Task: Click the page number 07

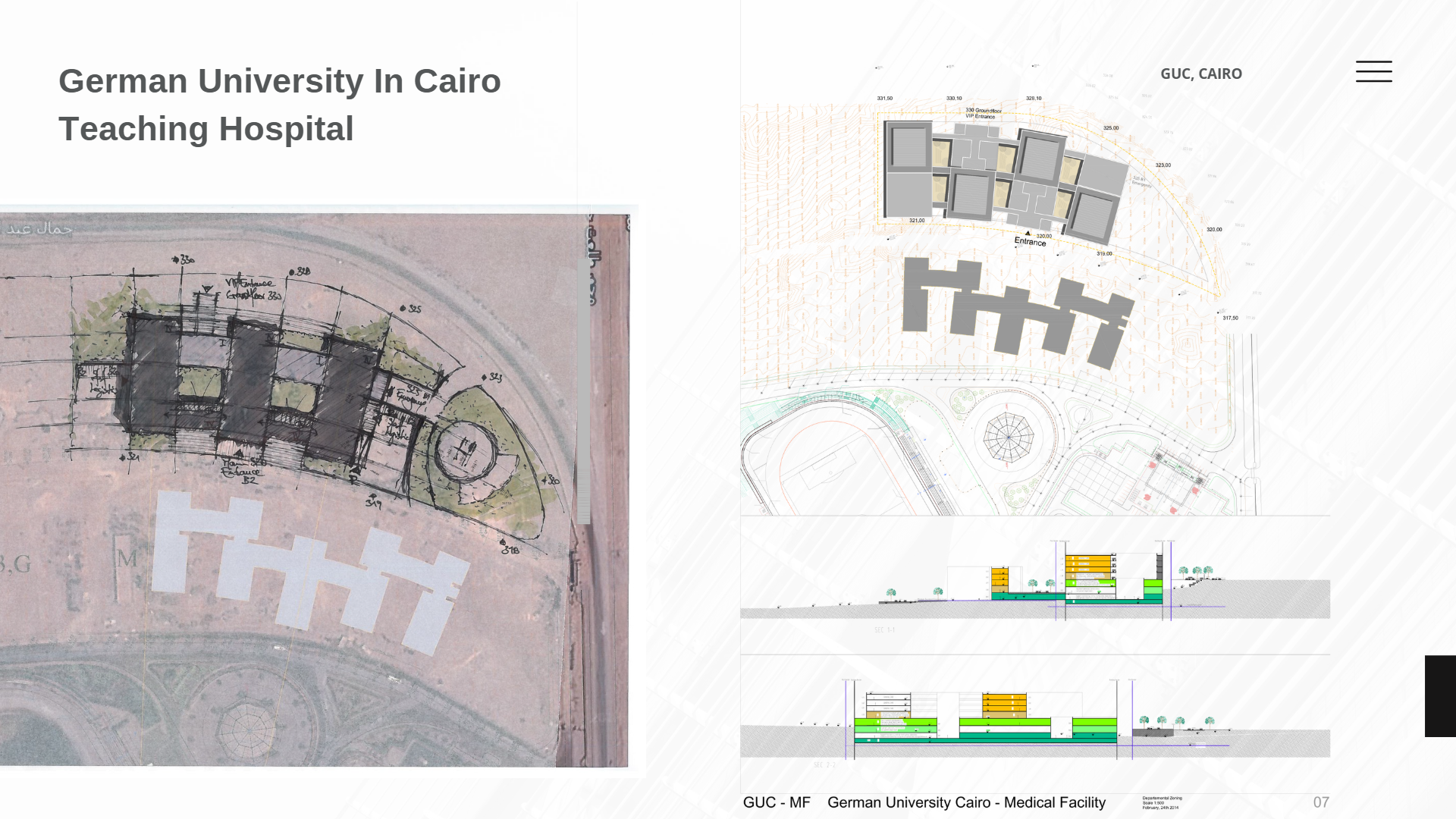Action: point(1320,802)
